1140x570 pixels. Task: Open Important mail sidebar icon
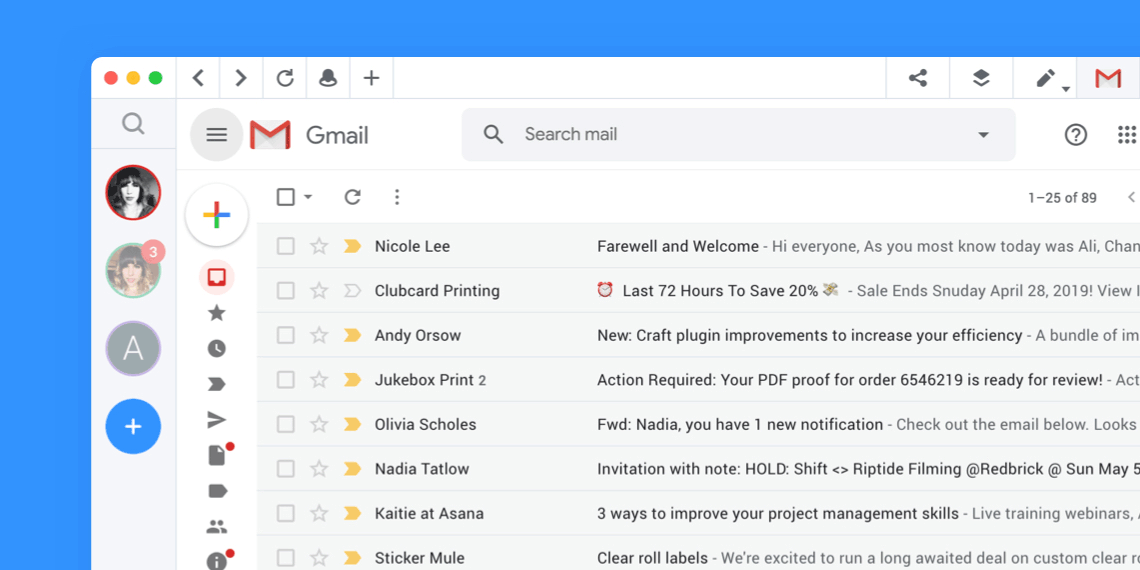point(217,385)
